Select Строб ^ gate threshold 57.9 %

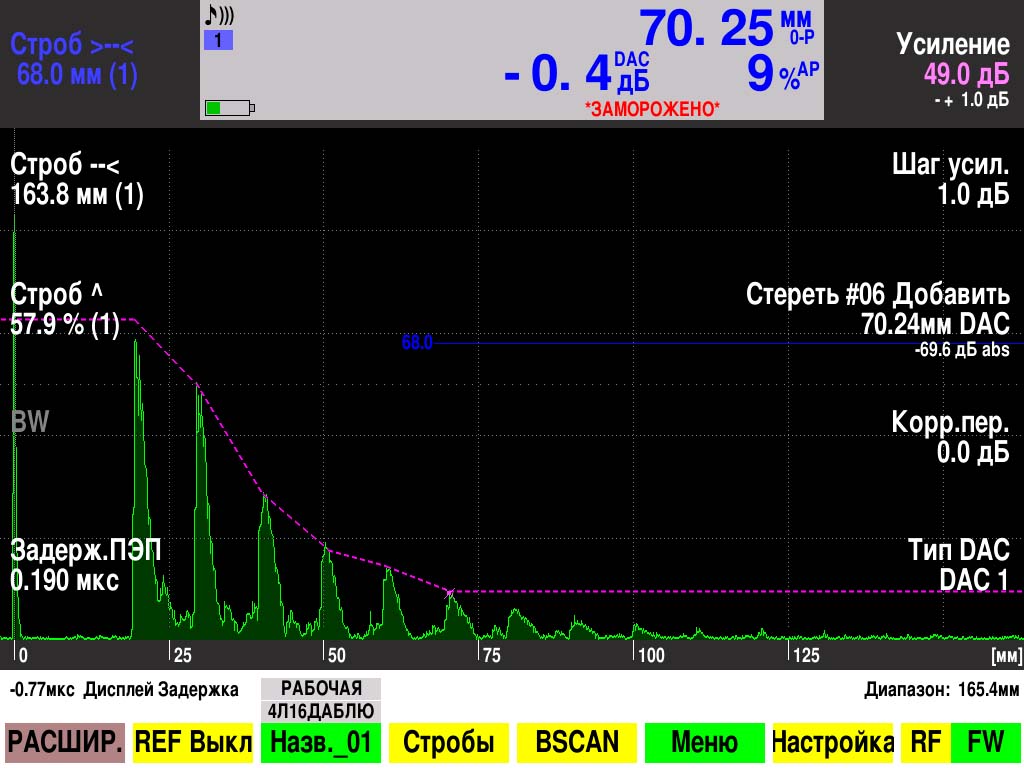tap(65, 309)
